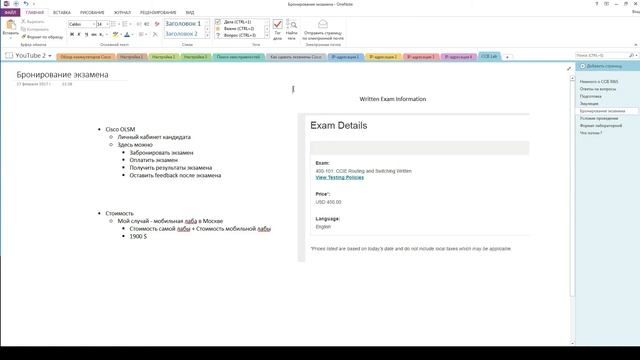This screenshot has height=360, width=640.
Task: Click the Back navigation icon in title bar
Action: pos(16,4)
